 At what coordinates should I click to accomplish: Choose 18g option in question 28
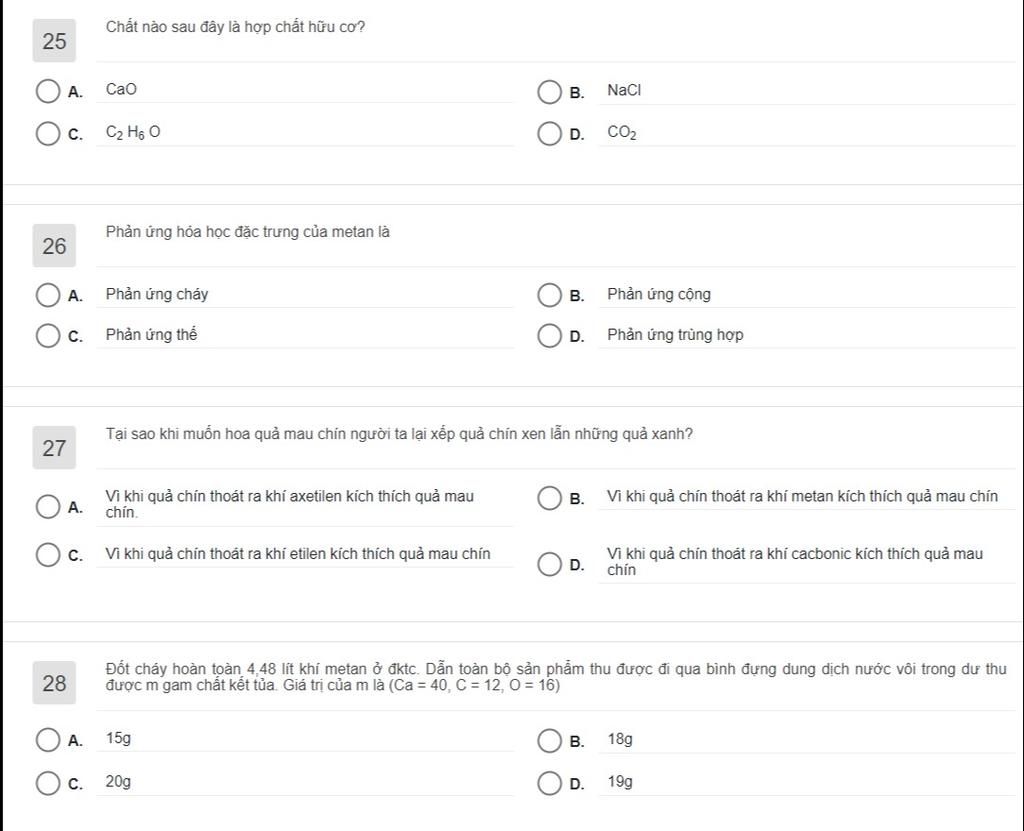click(549, 741)
